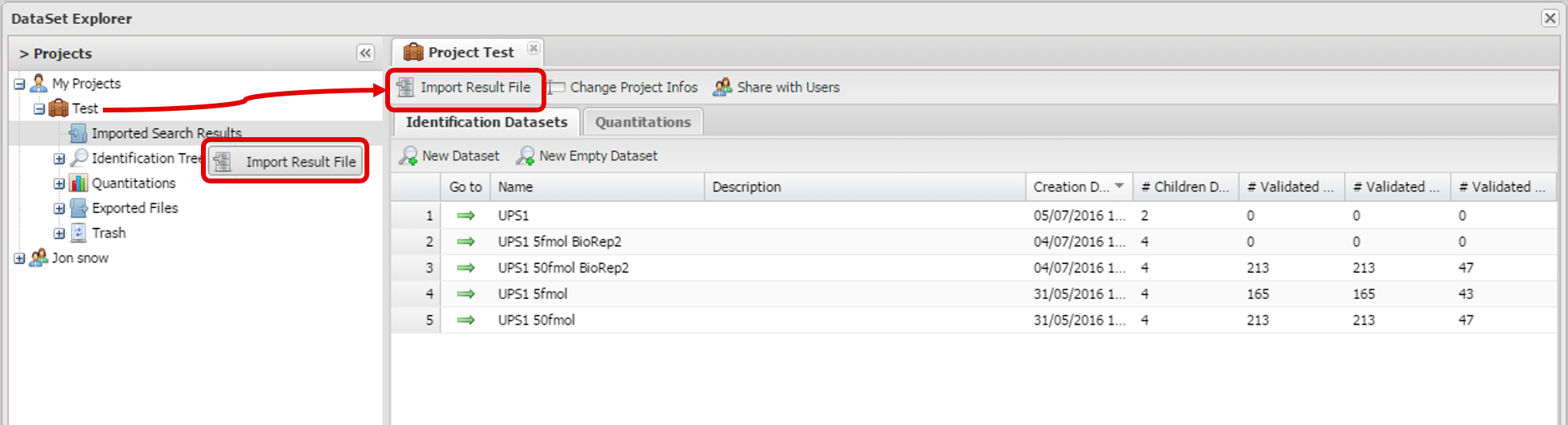This screenshot has width=1568, height=425.
Task: Click the Change Project Infos icon
Action: point(556,87)
